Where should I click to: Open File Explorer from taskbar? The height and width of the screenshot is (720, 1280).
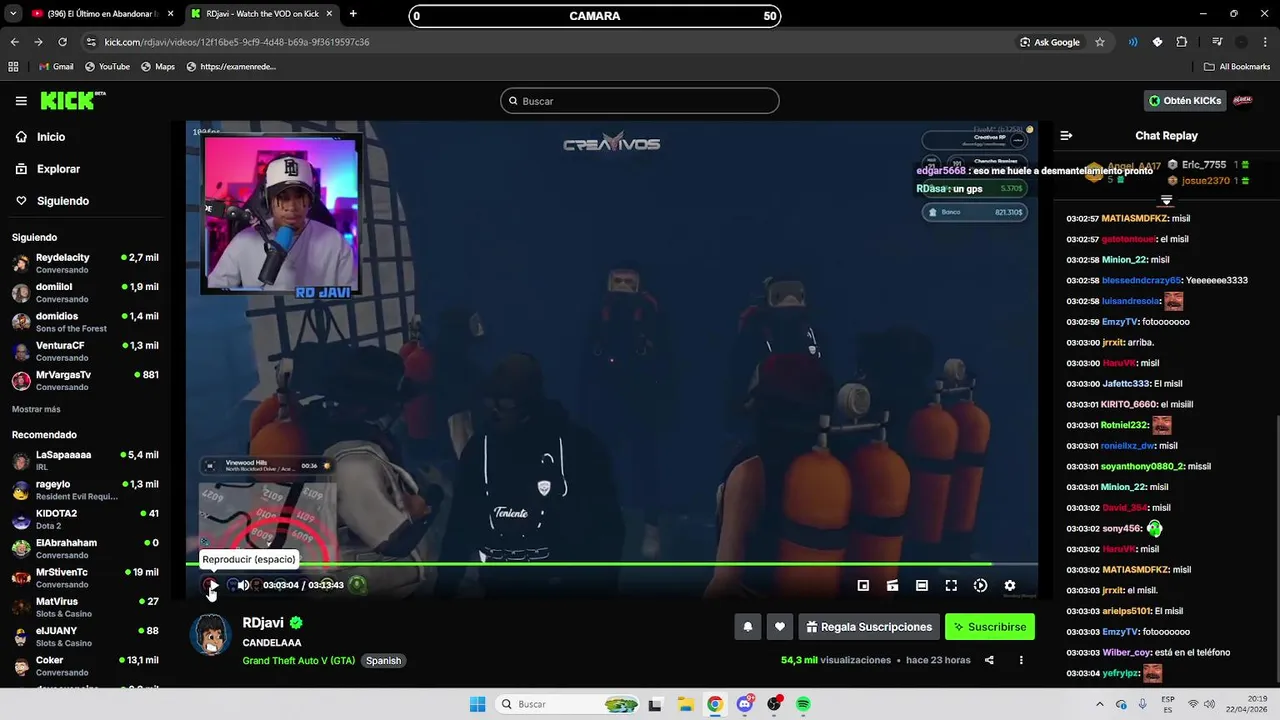(x=684, y=704)
